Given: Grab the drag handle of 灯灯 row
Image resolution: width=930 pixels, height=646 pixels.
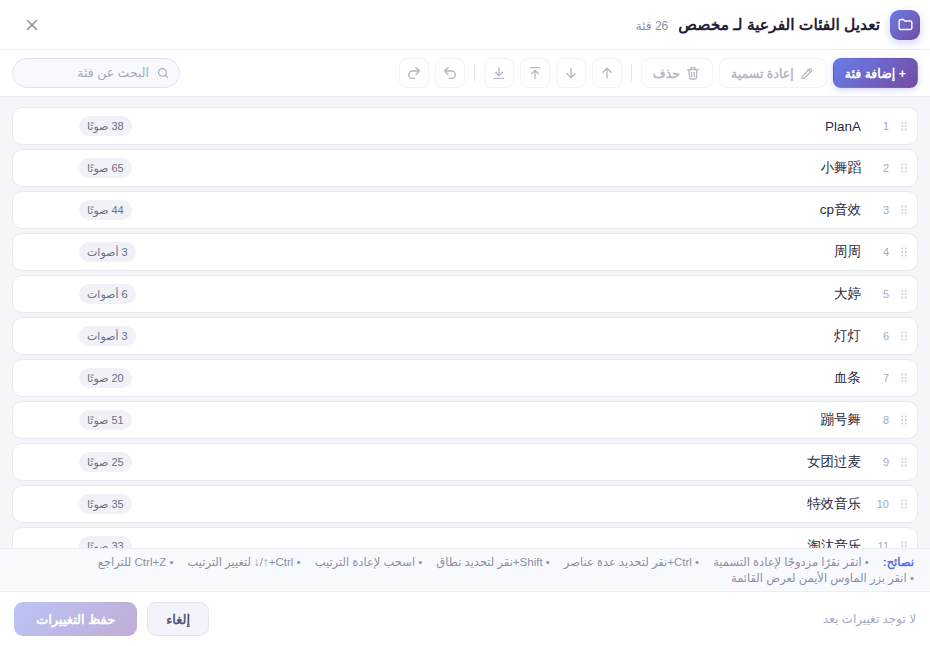Looking at the screenshot, I should click(x=904, y=336).
